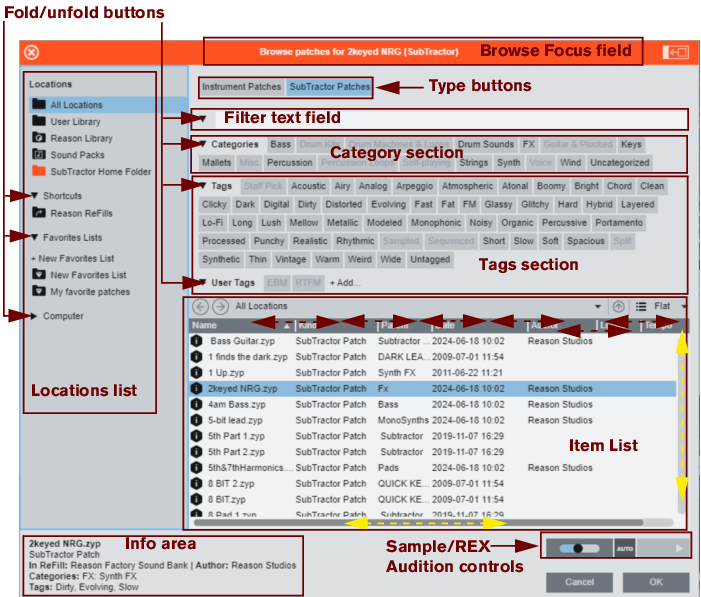Image resolution: width=701 pixels, height=597 pixels.
Task: Toggle the Bass category filter
Action: pyautogui.click(x=280, y=145)
